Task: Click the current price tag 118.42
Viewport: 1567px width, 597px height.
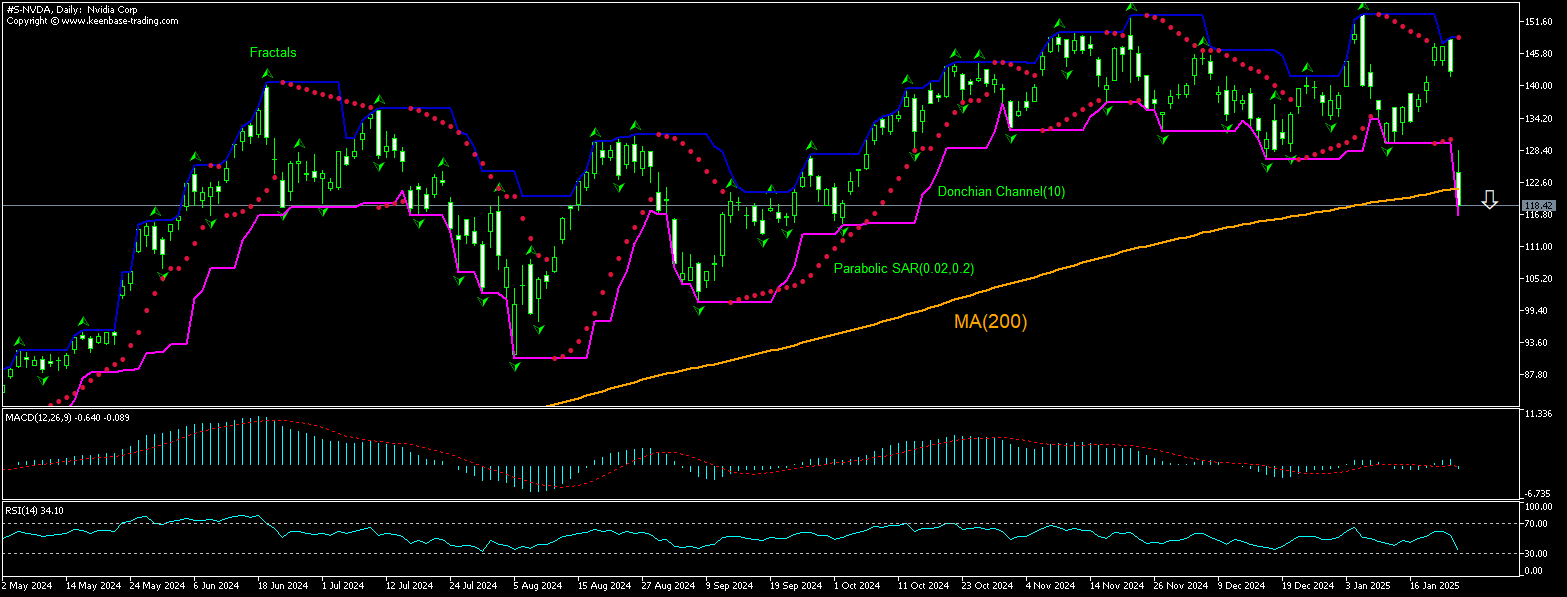Action: click(x=1536, y=206)
